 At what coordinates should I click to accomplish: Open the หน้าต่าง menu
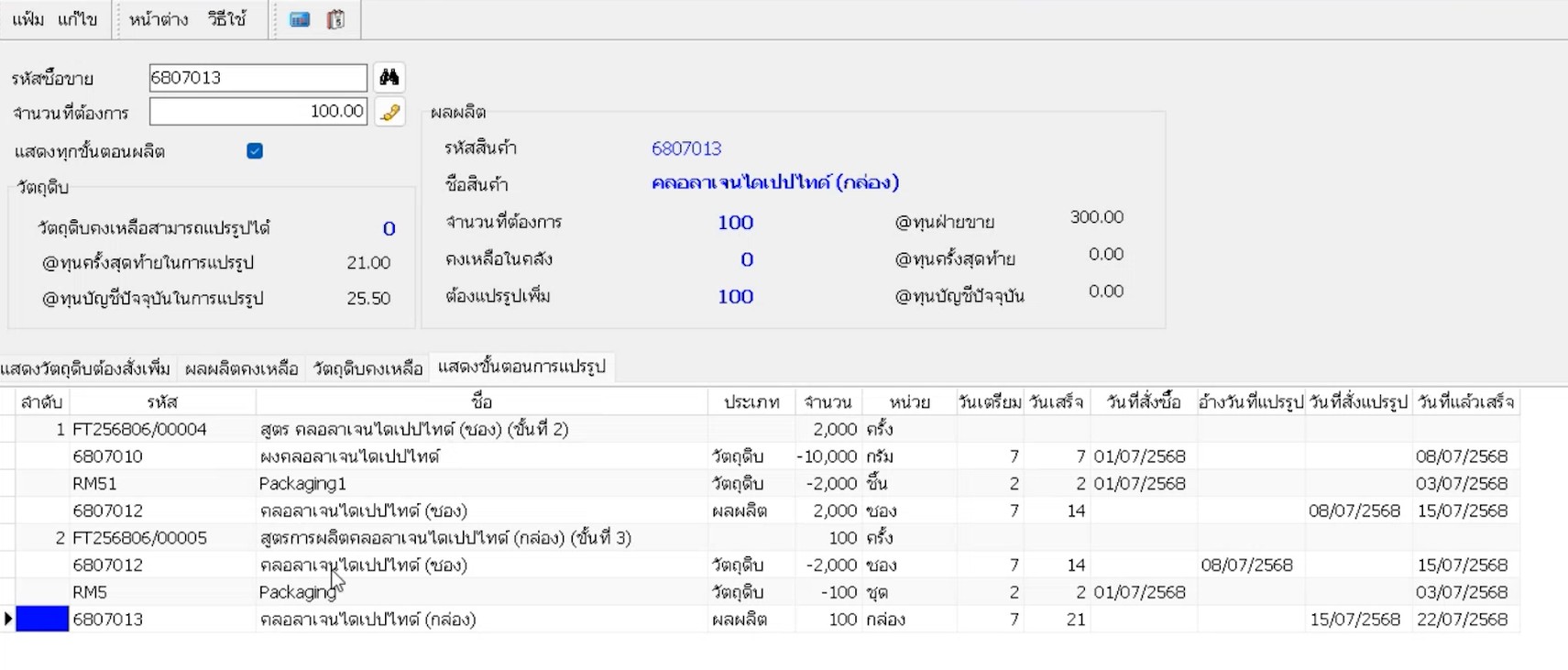coord(159,19)
